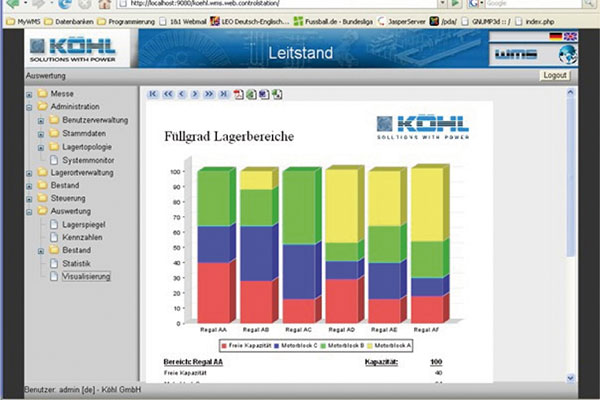Viewport: 600px width, 400px height.
Task: Select Kennzahlen in navigation tree
Action: (x=84, y=237)
